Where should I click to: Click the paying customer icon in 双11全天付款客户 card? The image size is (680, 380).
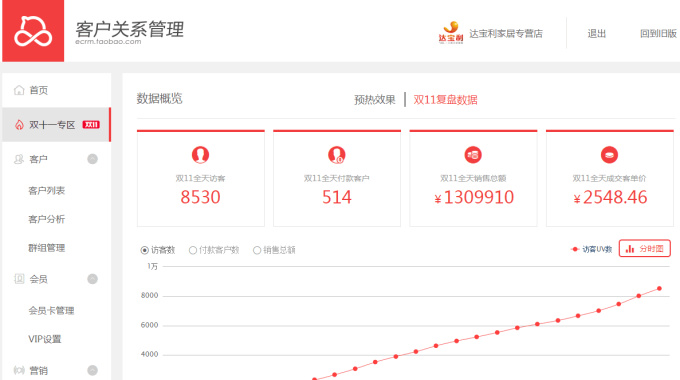pos(337,155)
